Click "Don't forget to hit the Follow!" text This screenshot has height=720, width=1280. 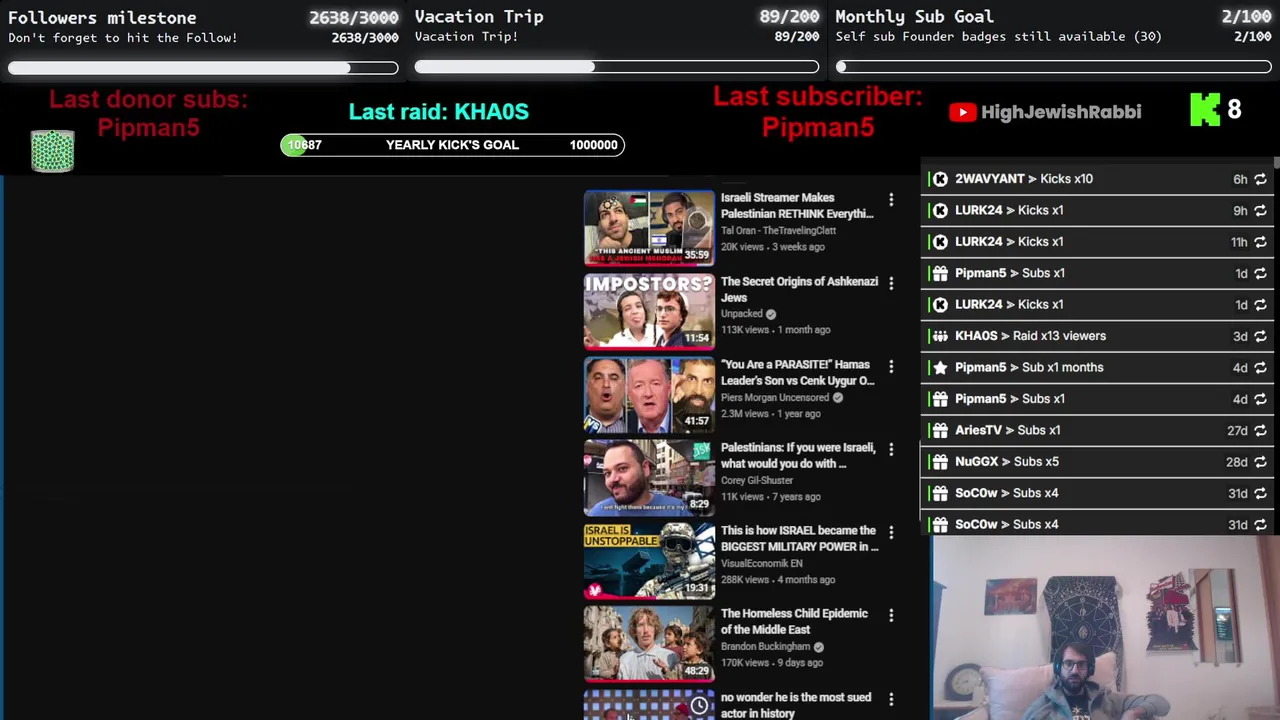tap(123, 38)
